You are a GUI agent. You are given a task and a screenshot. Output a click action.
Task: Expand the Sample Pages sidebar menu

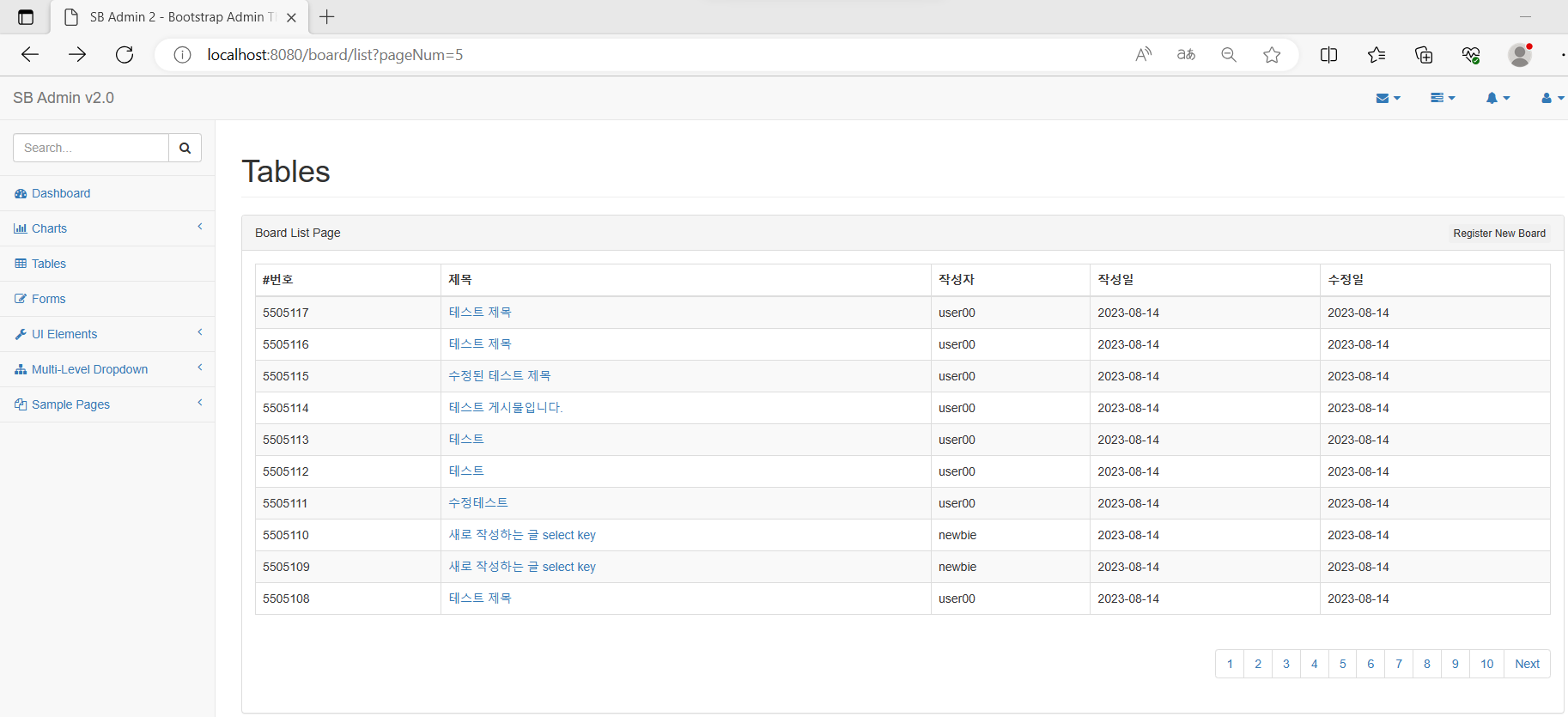(x=107, y=404)
